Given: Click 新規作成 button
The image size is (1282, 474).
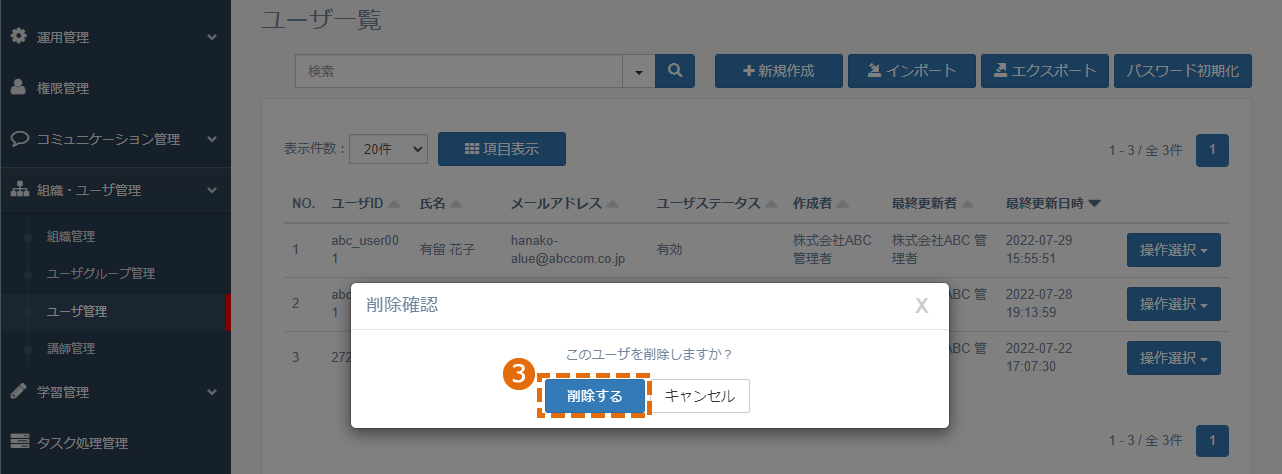Looking at the screenshot, I should click(x=778, y=71).
